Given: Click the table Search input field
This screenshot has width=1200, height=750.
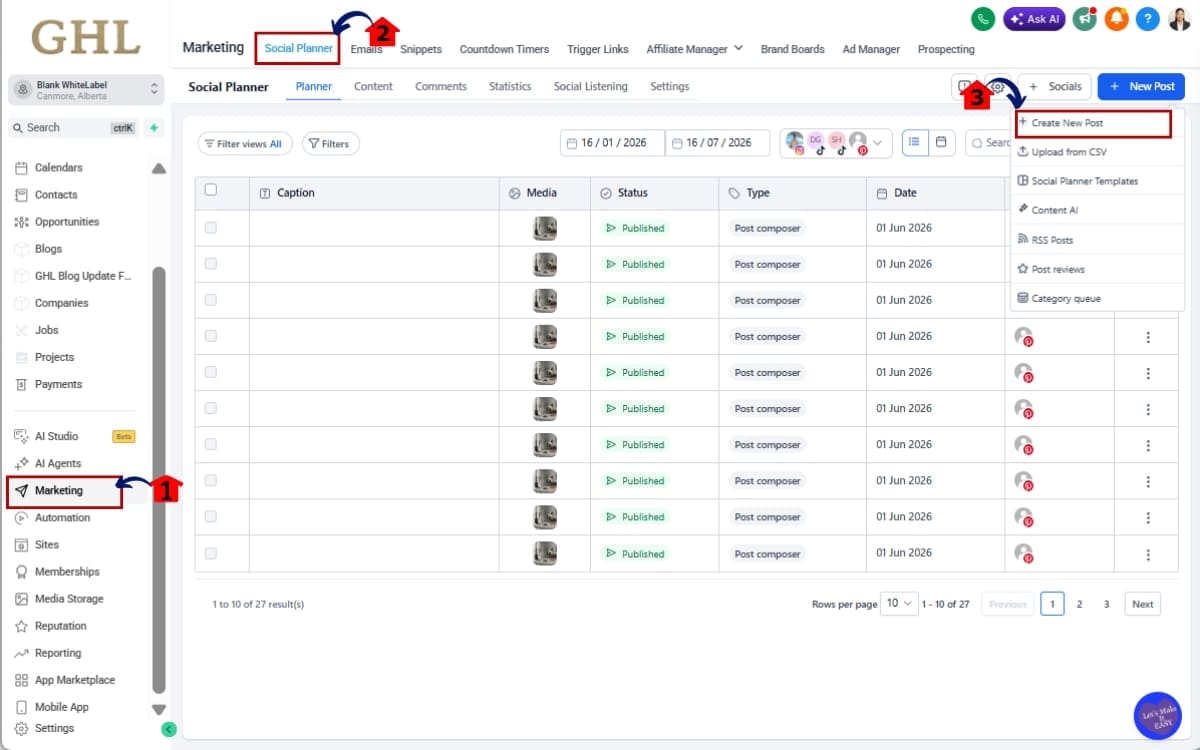Looking at the screenshot, I should [990, 143].
